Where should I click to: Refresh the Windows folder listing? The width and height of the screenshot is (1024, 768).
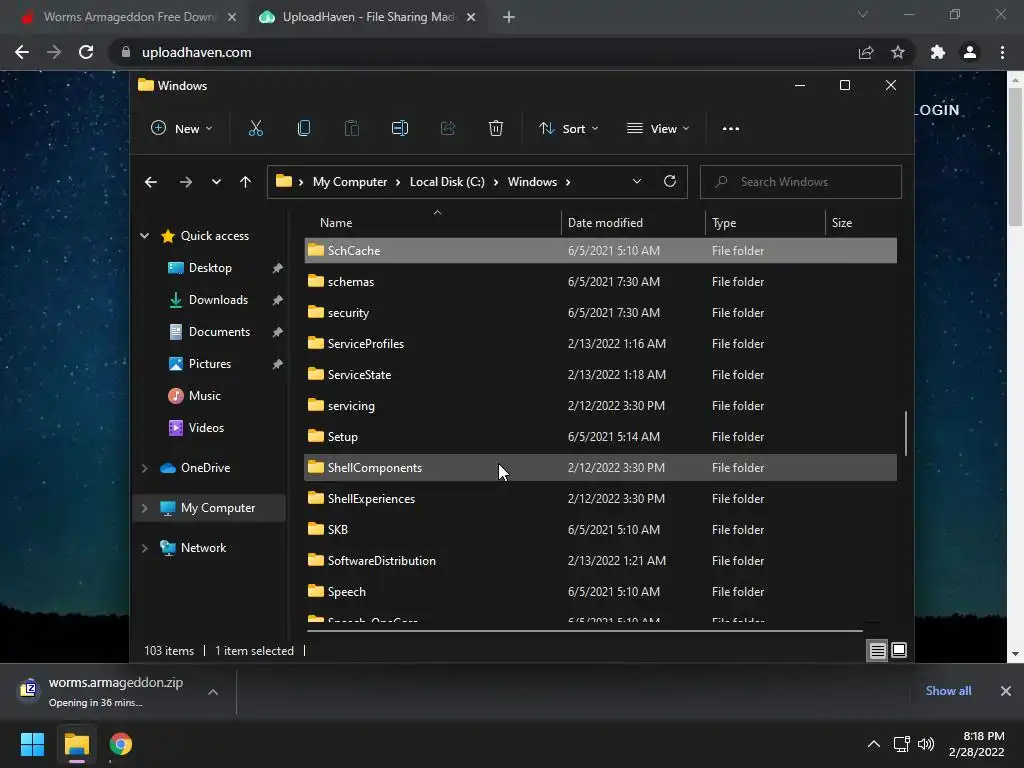click(670, 182)
